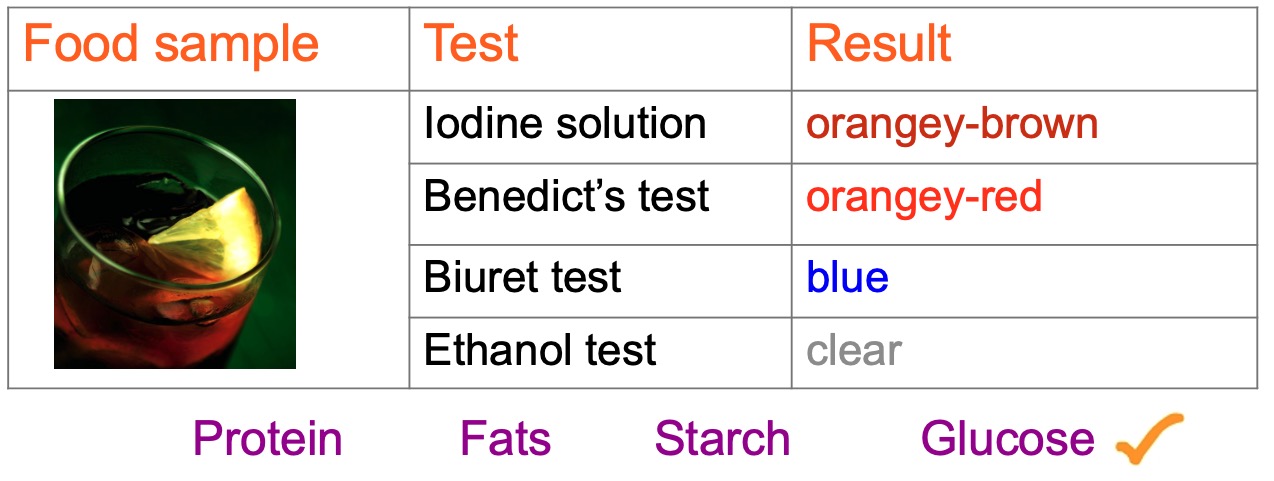Click the grey clear result text
This screenshot has width=1274, height=481.
coord(854,351)
